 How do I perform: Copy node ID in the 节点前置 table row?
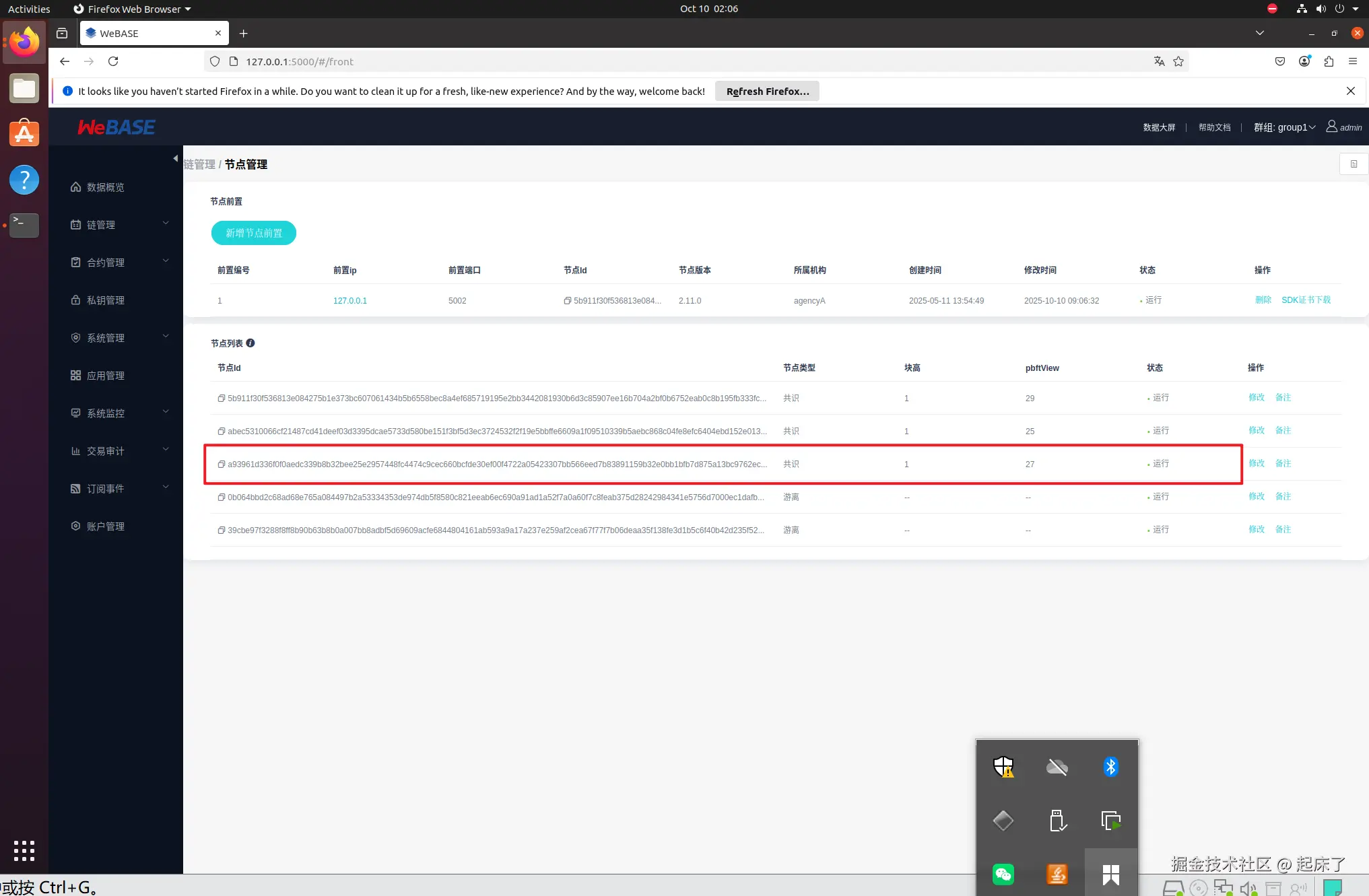(568, 301)
